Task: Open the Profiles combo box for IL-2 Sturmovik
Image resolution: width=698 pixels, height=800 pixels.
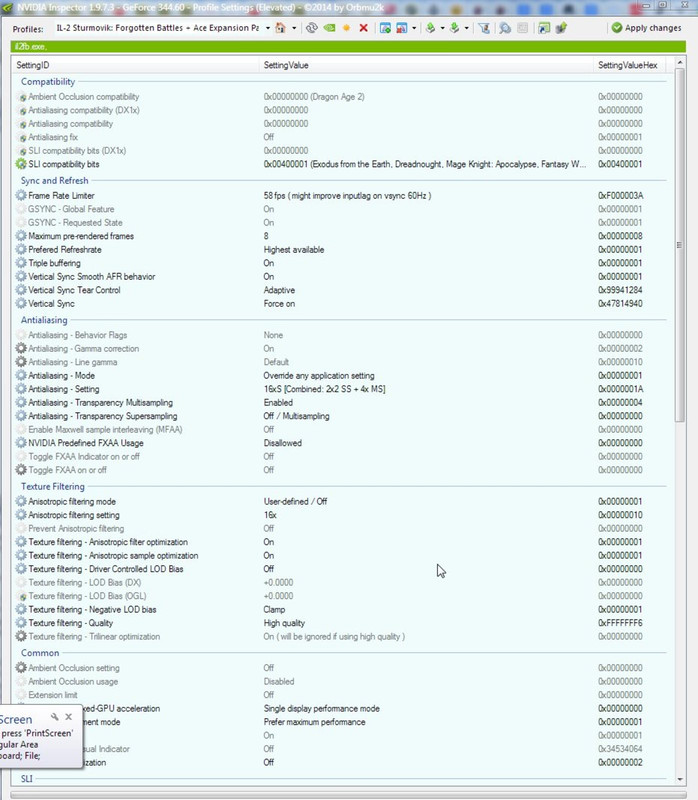Action: click(267, 28)
